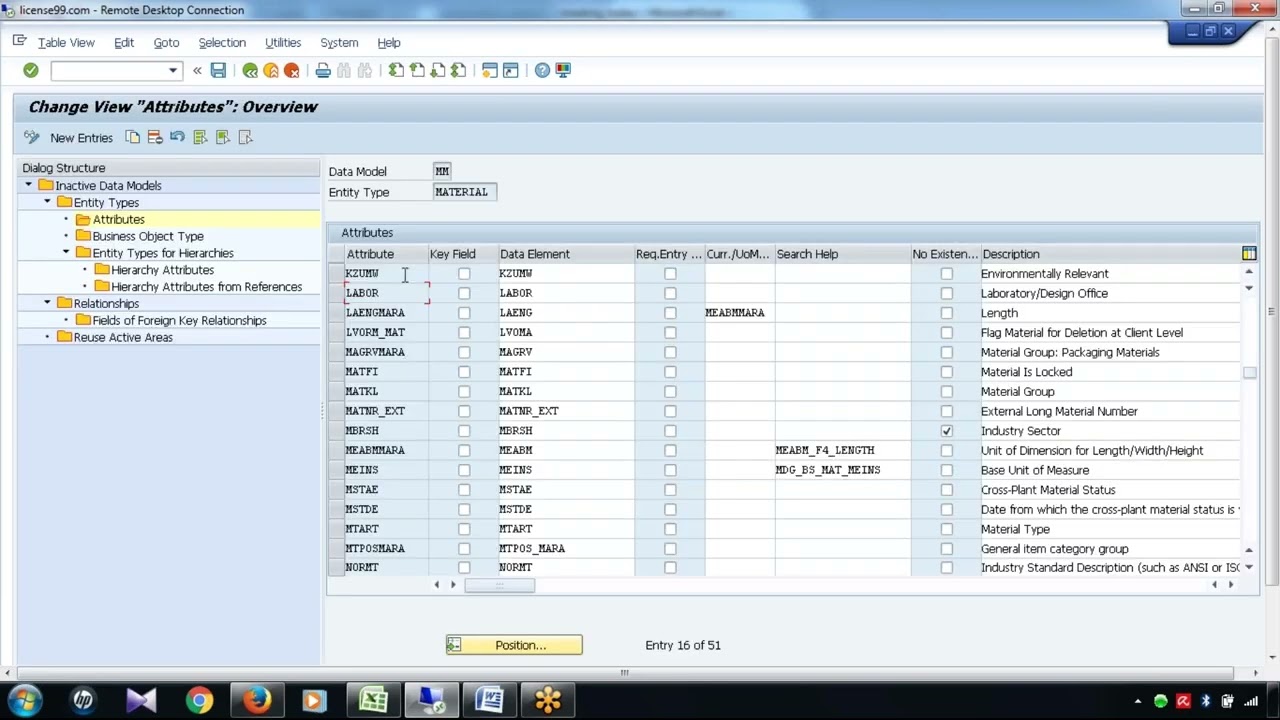Open the Edit menu
This screenshot has width=1280, height=720.
click(124, 43)
